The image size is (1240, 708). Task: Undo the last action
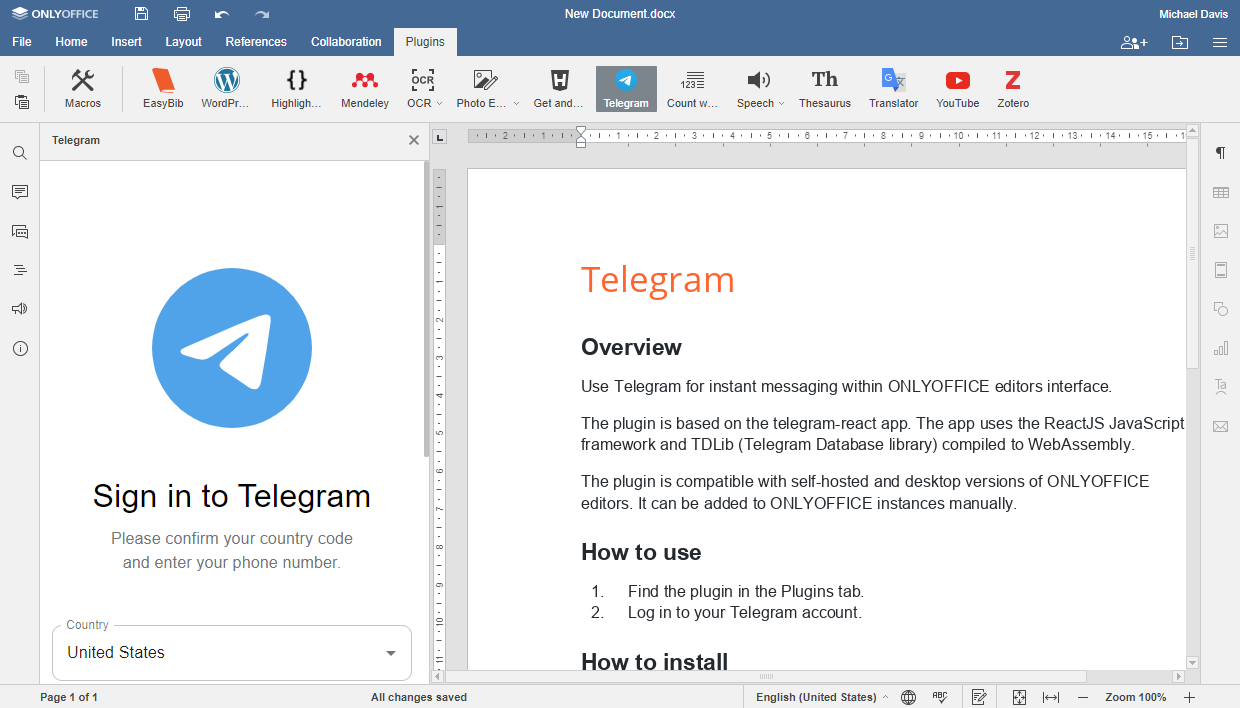(222, 14)
